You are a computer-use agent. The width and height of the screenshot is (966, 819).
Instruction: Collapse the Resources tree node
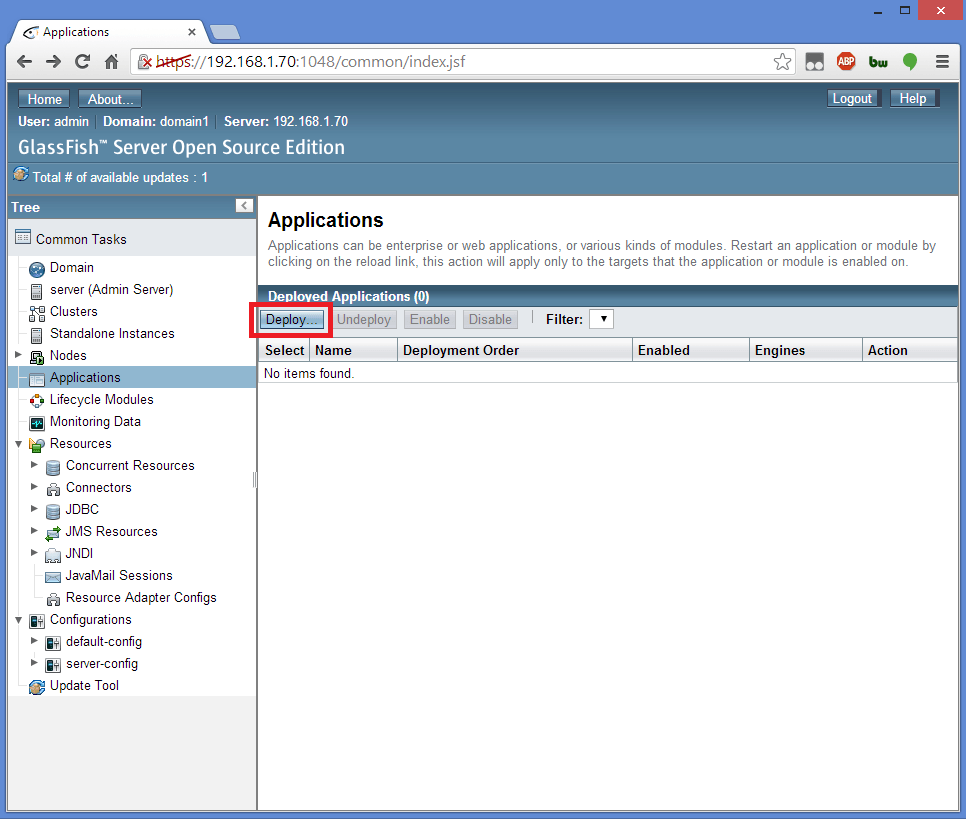(18, 444)
